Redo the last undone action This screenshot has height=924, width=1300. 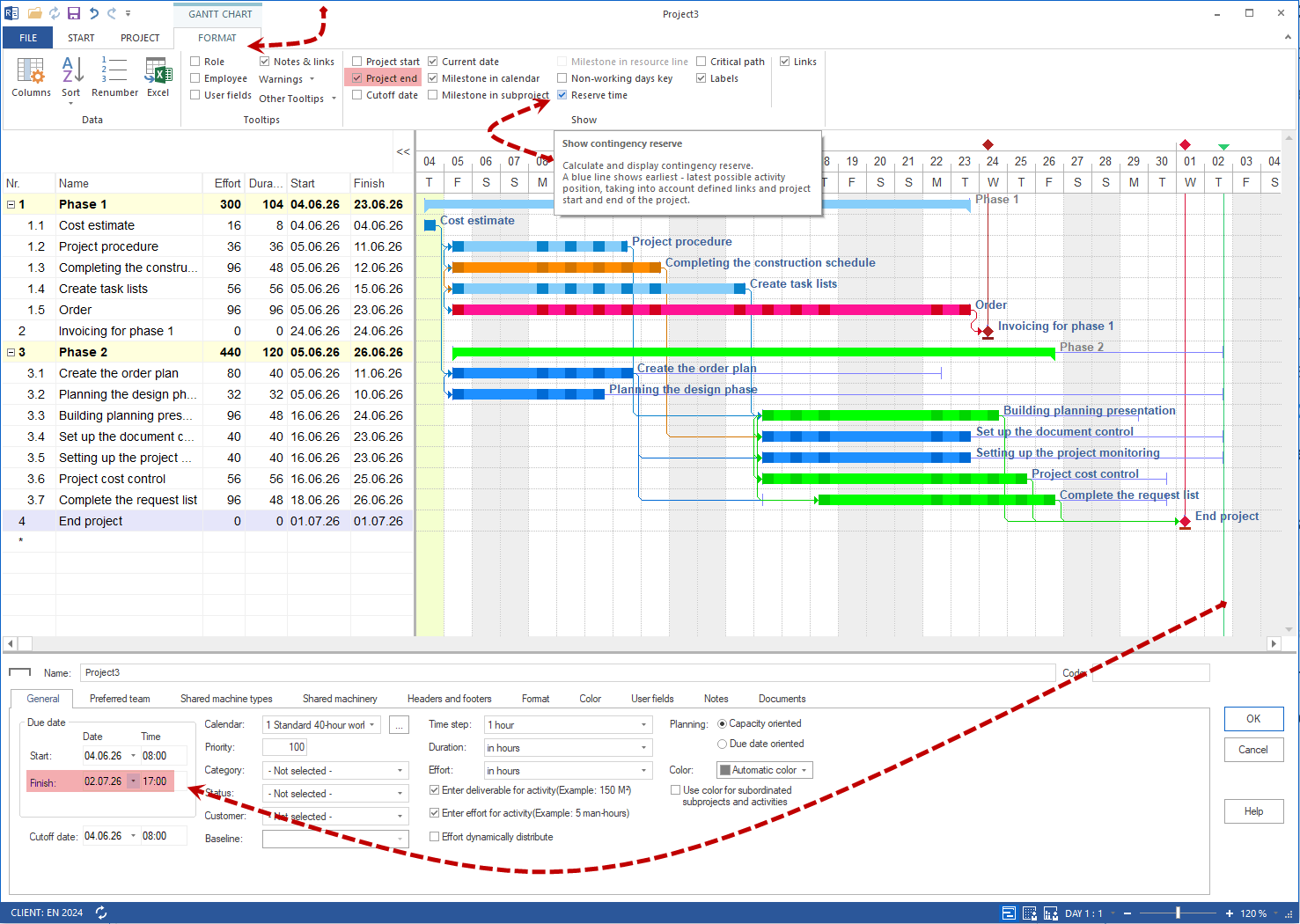coord(112,13)
